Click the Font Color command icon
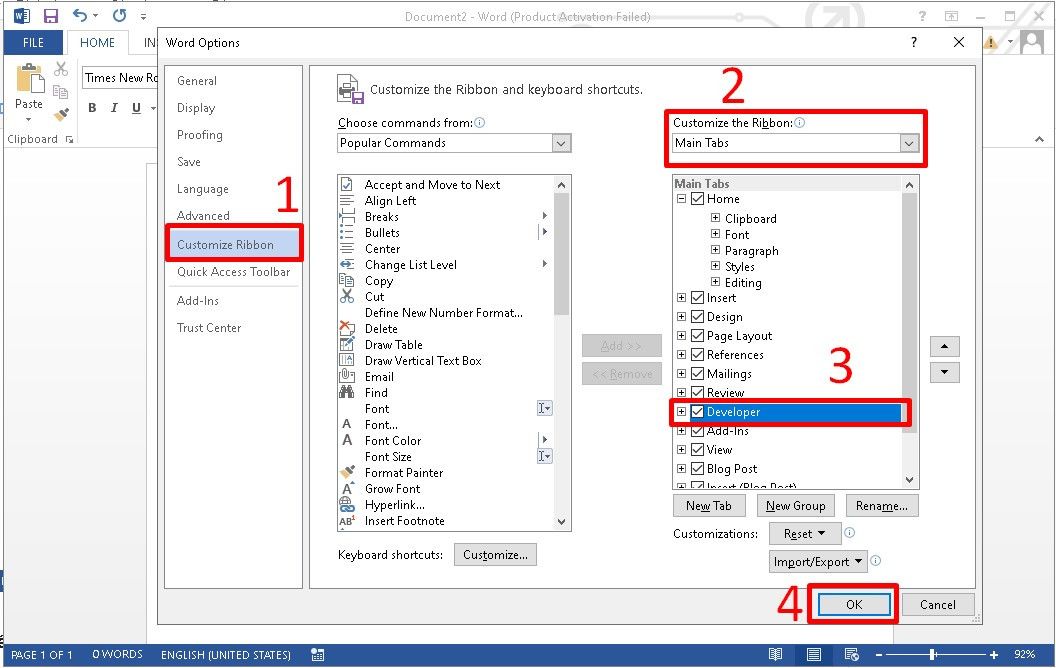The height and width of the screenshot is (668, 1056). click(x=346, y=440)
